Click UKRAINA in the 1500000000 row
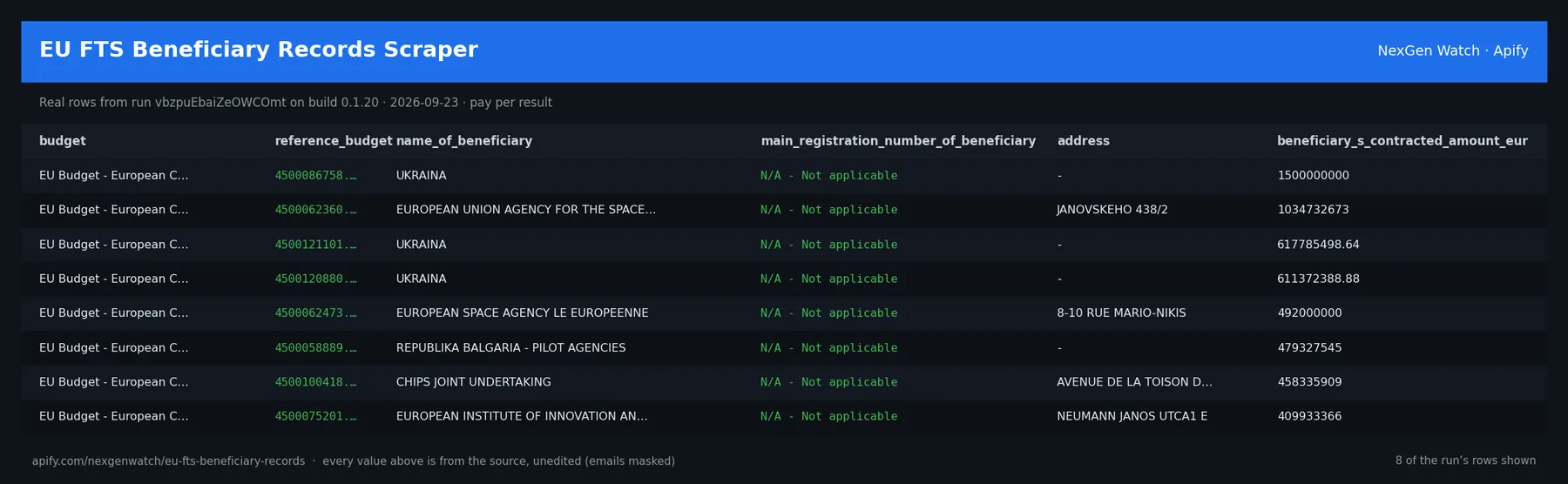This screenshot has width=1568, height=484. point(421,176)
